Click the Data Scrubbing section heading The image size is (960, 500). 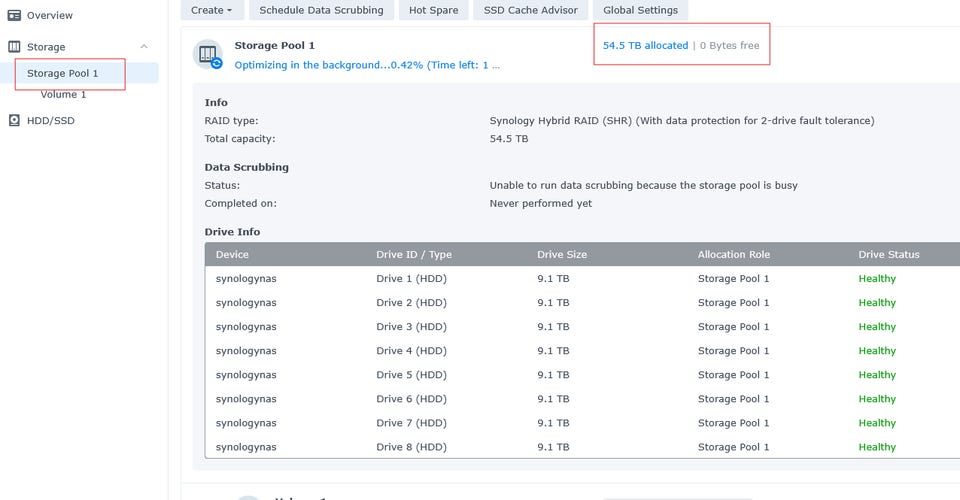tap(247, 167)
